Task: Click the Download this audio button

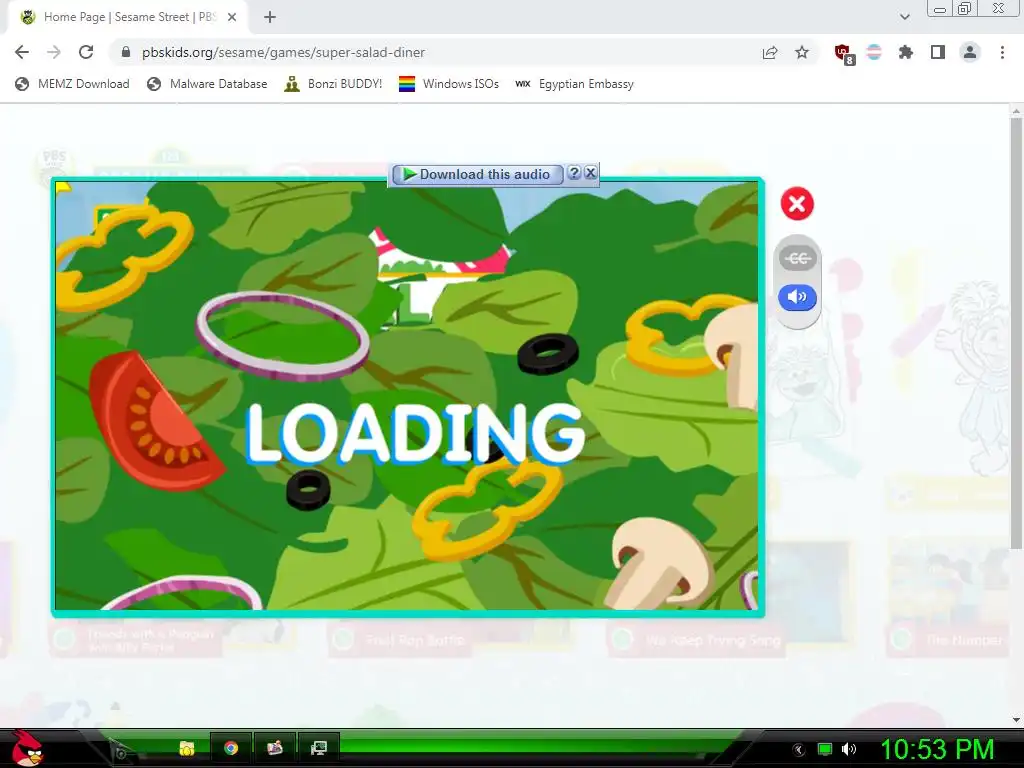Action: click(477, 174)
